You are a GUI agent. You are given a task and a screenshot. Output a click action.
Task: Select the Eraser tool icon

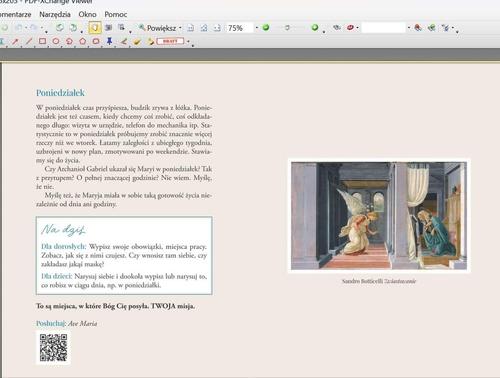click(x=137, y=41)
